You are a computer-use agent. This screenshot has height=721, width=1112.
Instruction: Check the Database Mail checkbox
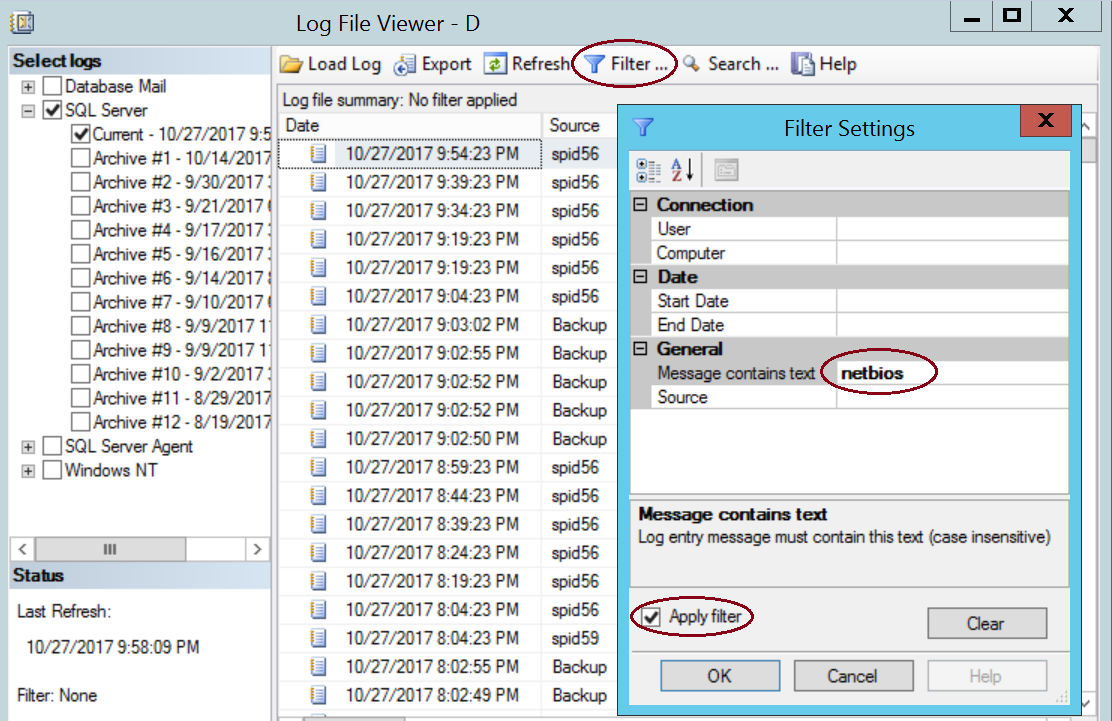52,86
